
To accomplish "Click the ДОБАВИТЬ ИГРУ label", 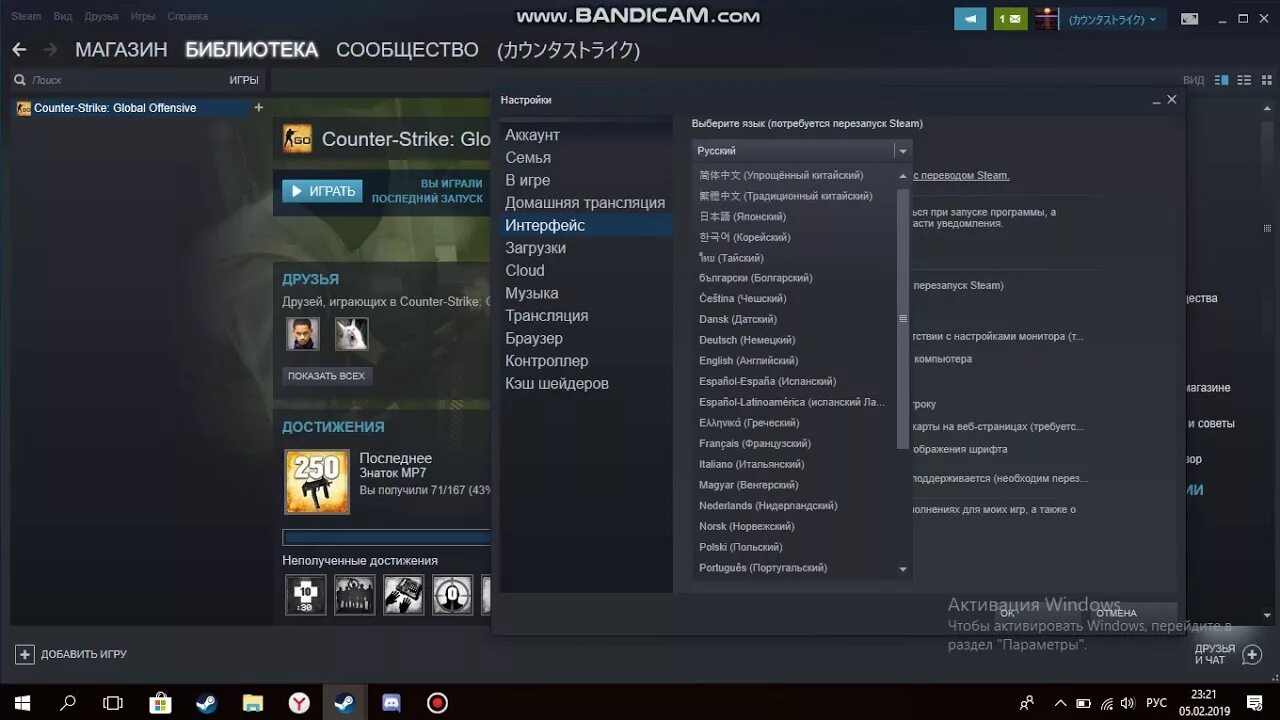I will coord(84,654).
